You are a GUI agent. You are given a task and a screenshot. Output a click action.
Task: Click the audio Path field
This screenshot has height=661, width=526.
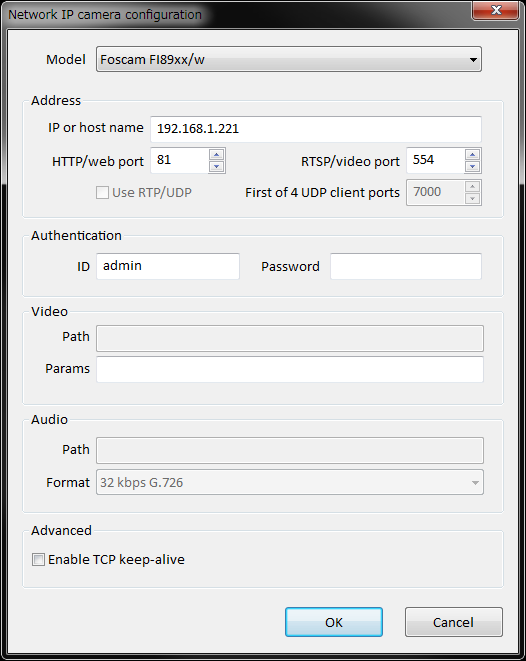pos(290,451)
